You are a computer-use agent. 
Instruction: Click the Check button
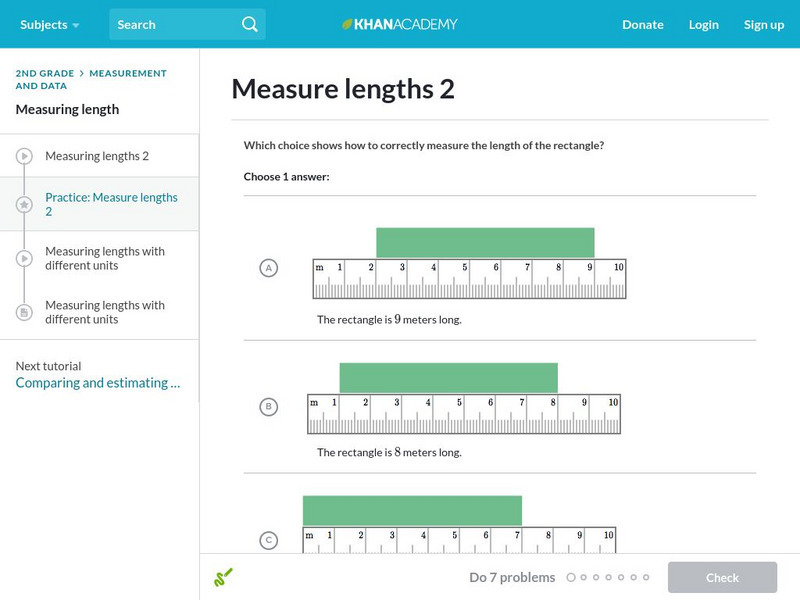point(722,577)
